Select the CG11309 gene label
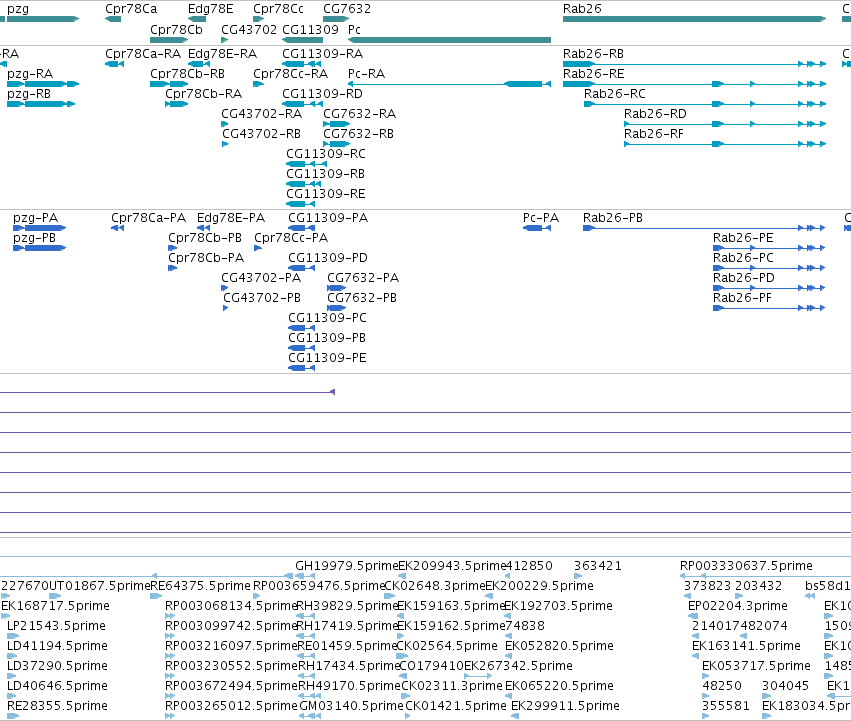This screenshot has height=721, width=851. 310,30
